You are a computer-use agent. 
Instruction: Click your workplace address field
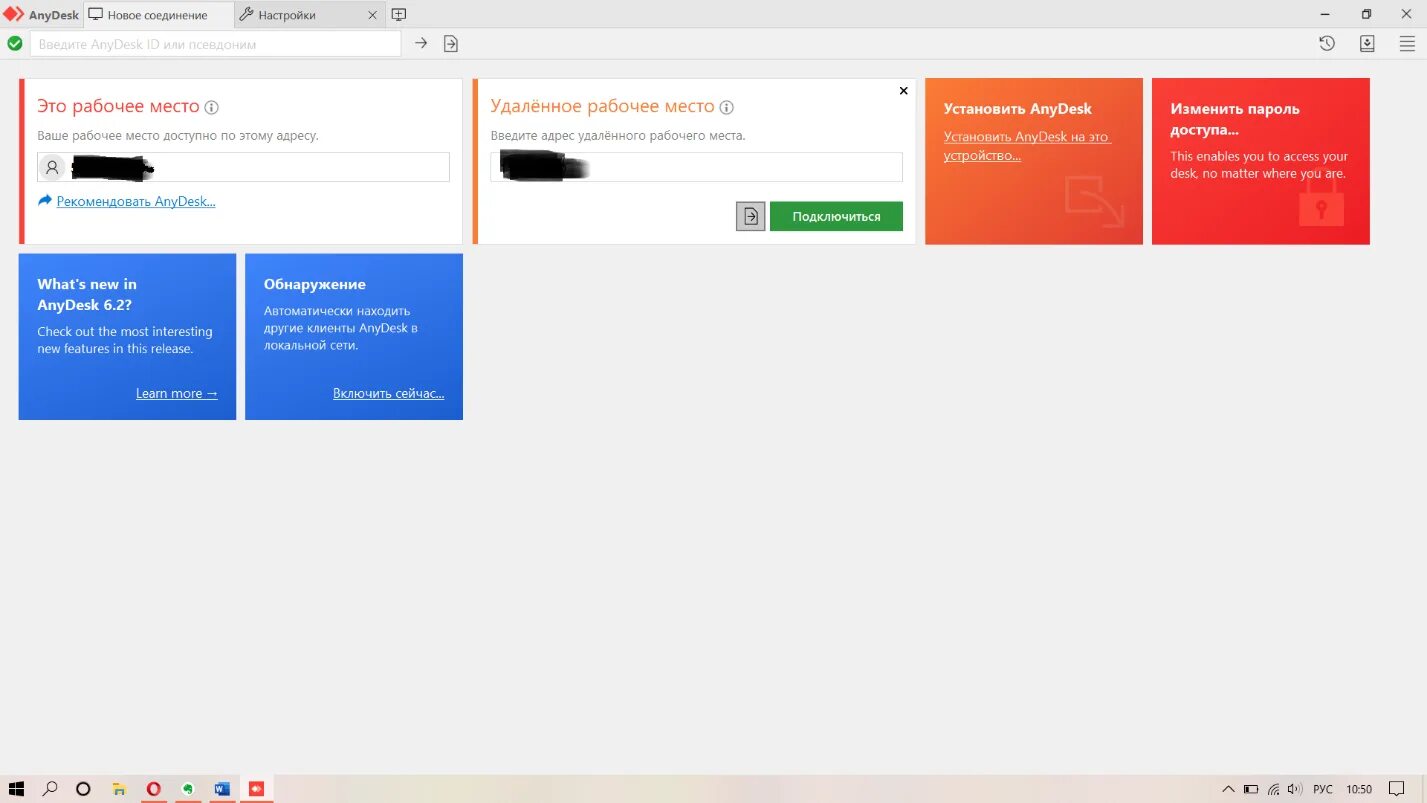coord(243,167)
